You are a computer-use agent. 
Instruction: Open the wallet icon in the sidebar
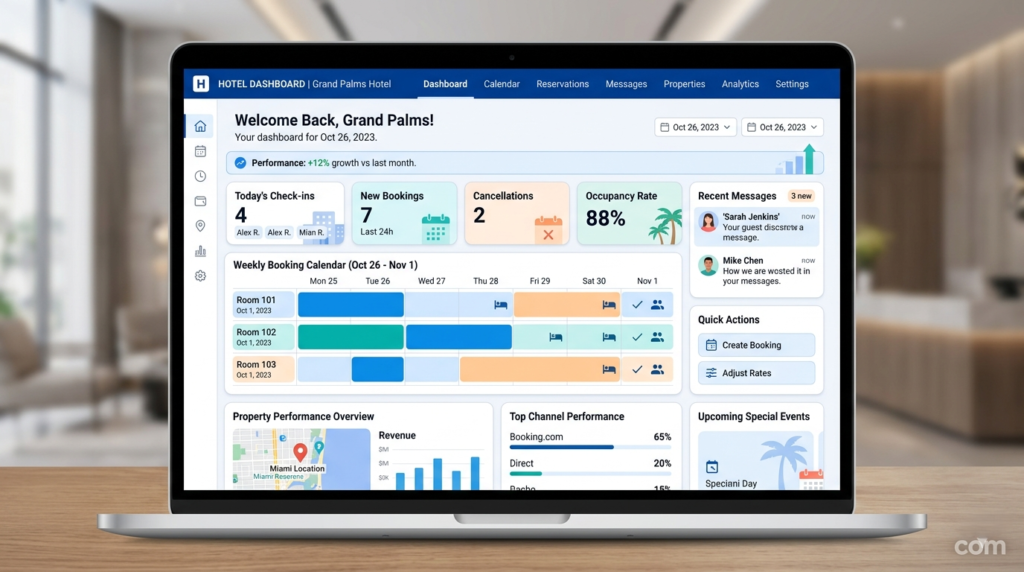click(200, 201)
